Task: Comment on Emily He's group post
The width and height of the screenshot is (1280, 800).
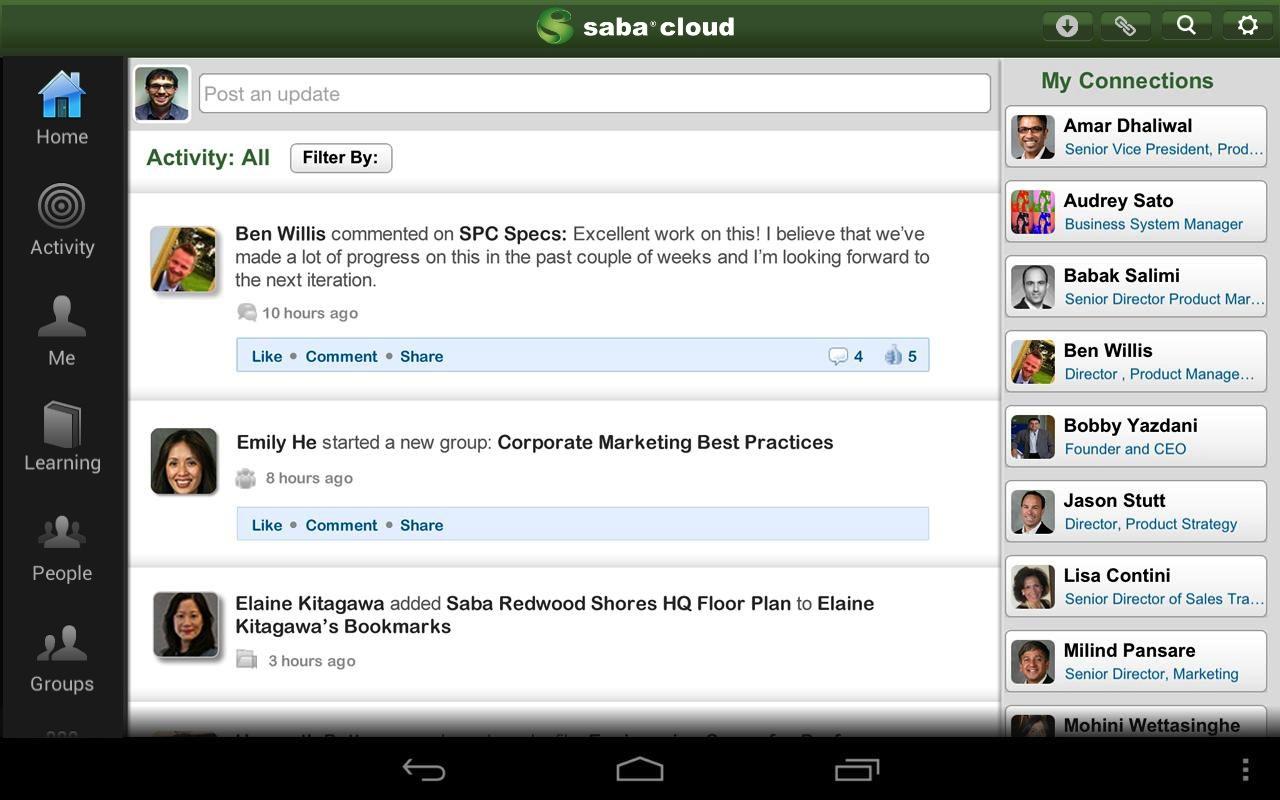Action: [x=341, y=525]
